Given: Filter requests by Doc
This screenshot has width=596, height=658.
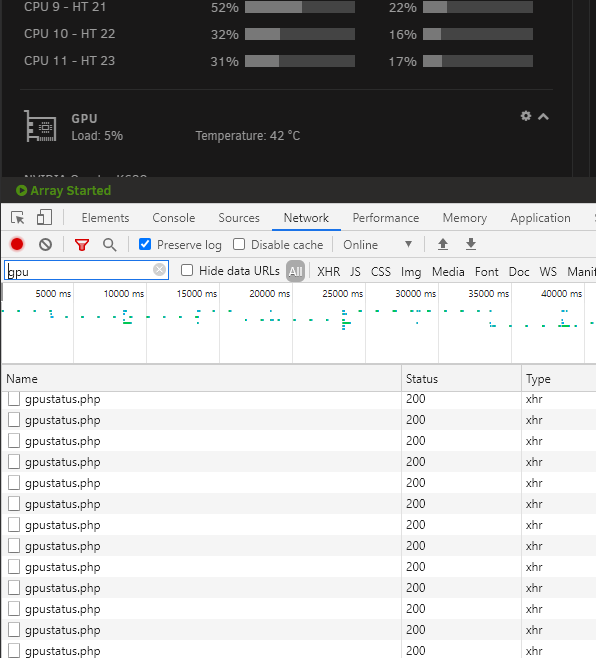Looking at the screenshot, I should point(519,272).
